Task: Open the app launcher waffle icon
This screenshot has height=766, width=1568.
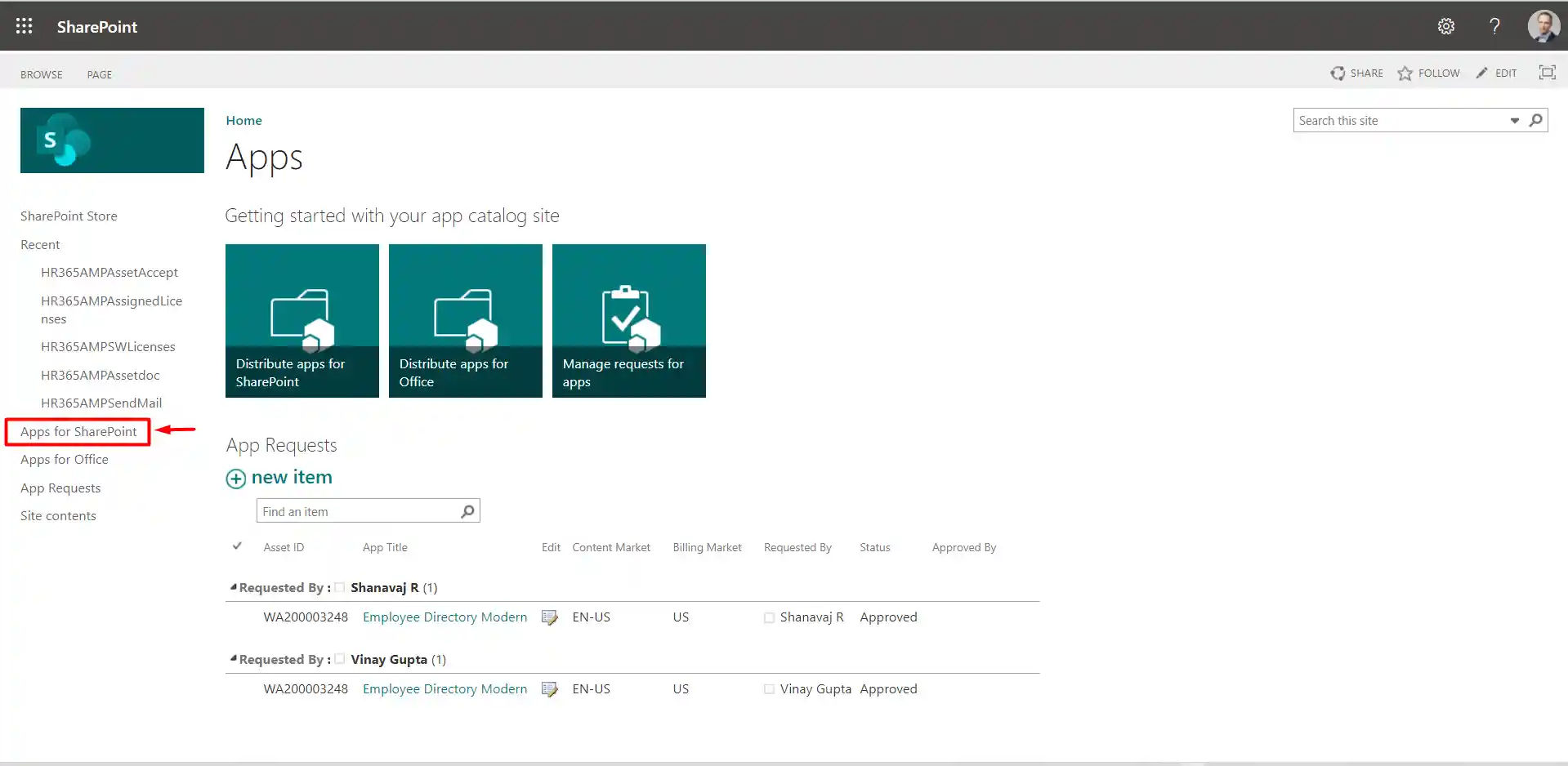Action: (25, 26)
